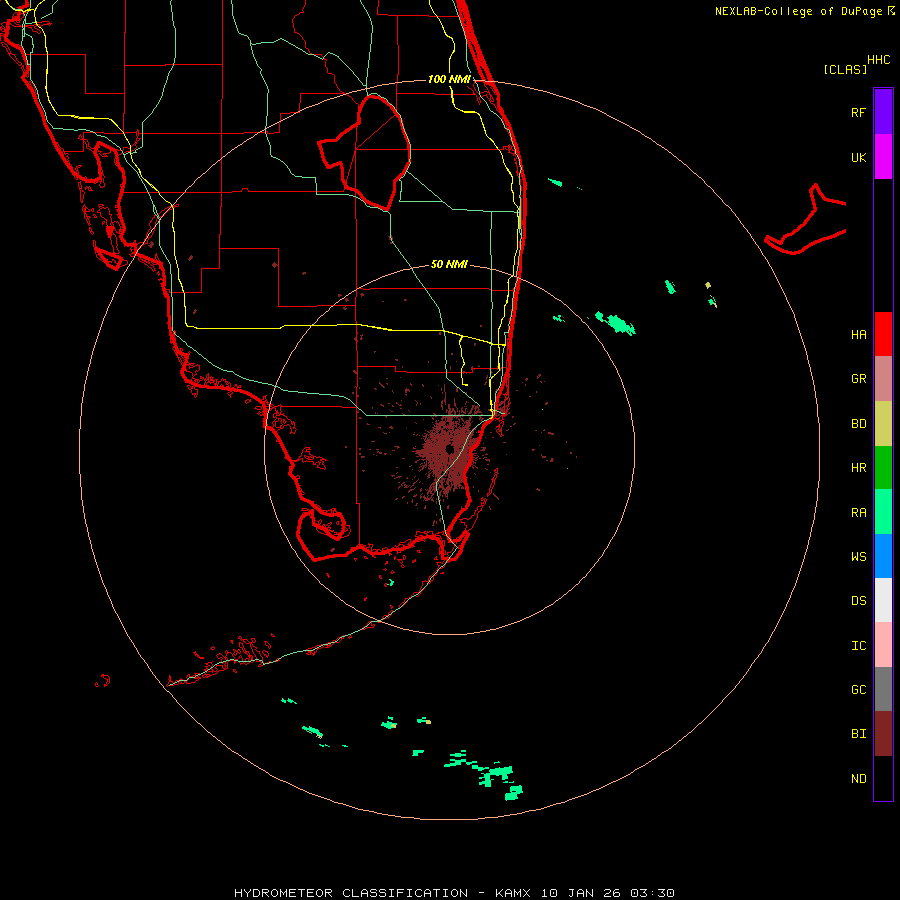Click the '100 NMI' range ring label
The image size is (900, 900).
coord(449,79)
